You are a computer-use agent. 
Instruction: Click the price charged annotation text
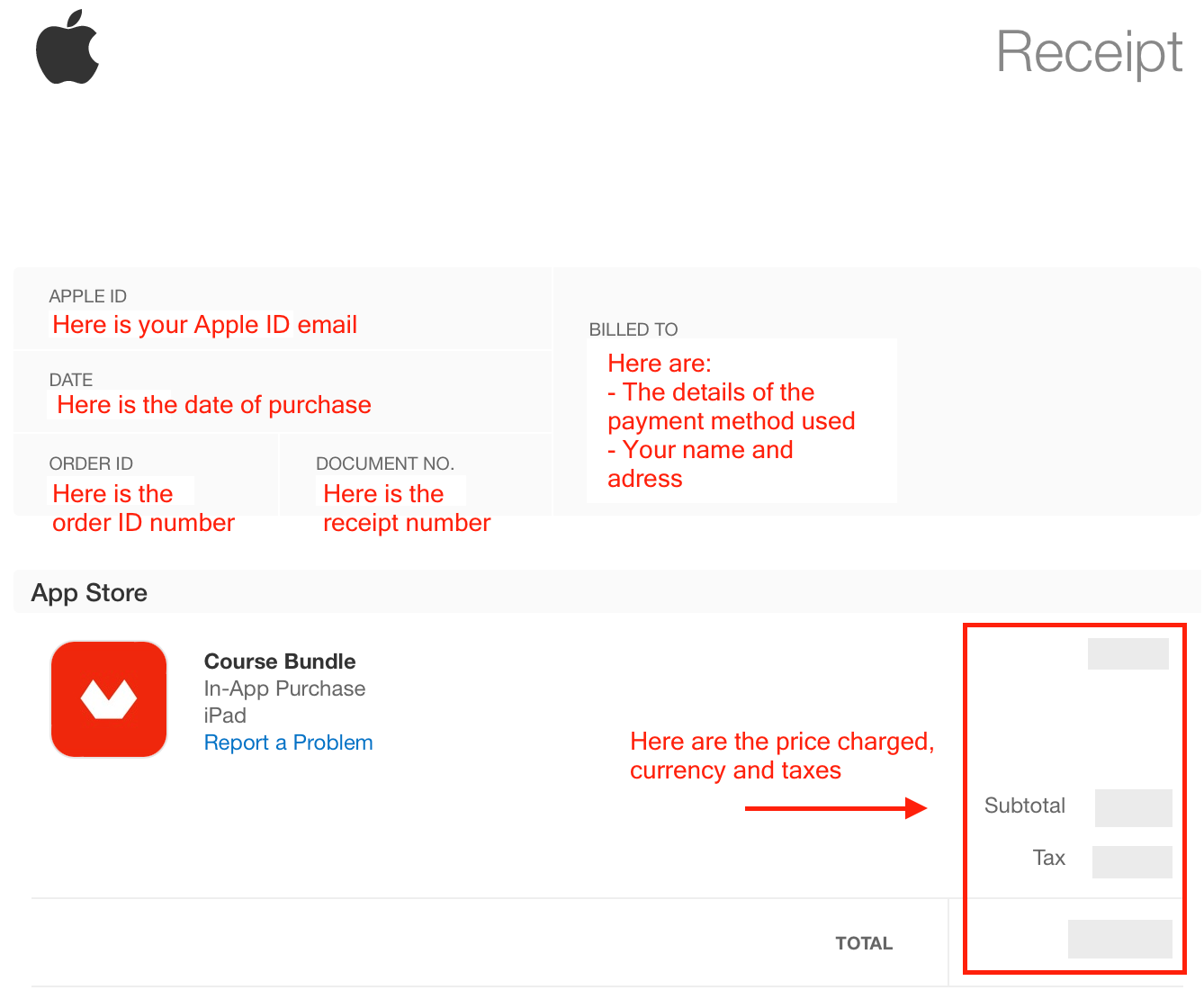pyautogui.click(x=782, y=756)
